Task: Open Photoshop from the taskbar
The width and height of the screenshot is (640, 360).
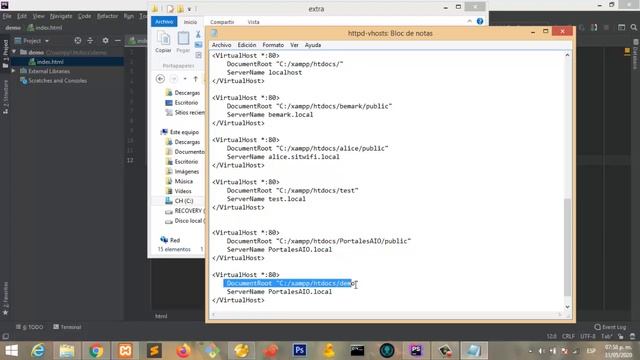Action: (299, 351)
